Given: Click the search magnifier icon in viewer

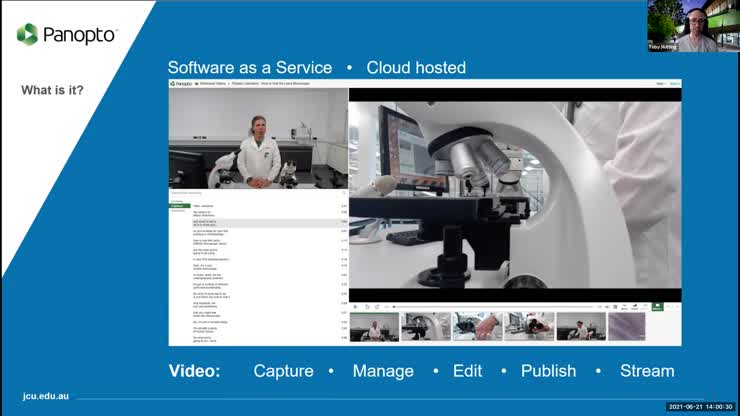Looking at the screenshot, I should click(344, 193).
